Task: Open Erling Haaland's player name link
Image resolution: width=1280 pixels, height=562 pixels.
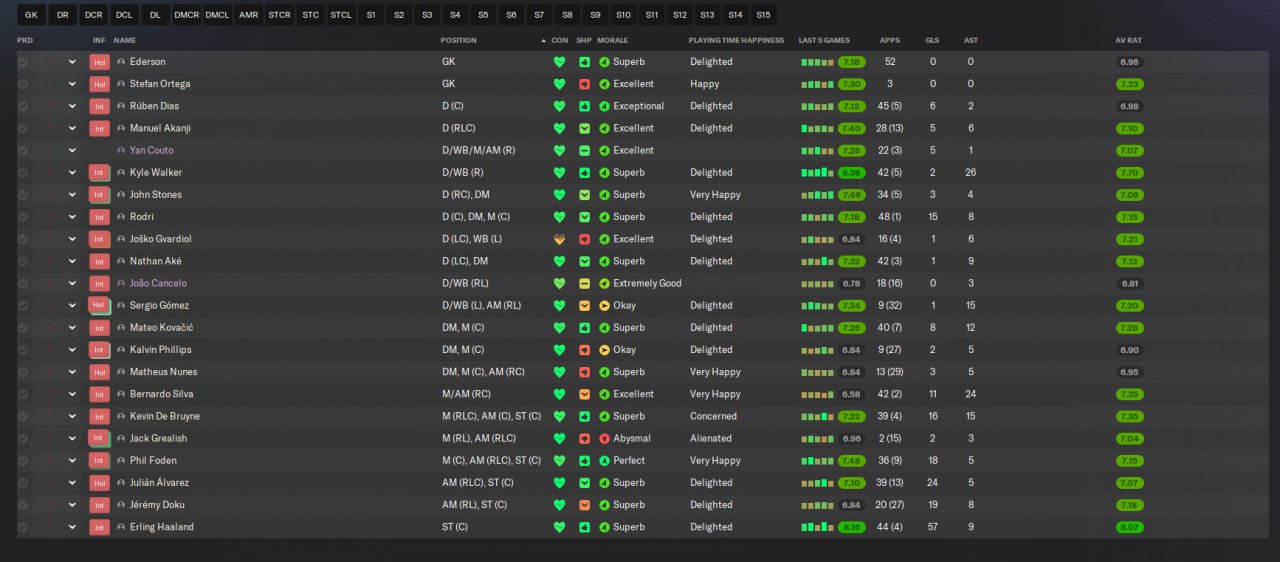Action: tap(162, 527)
